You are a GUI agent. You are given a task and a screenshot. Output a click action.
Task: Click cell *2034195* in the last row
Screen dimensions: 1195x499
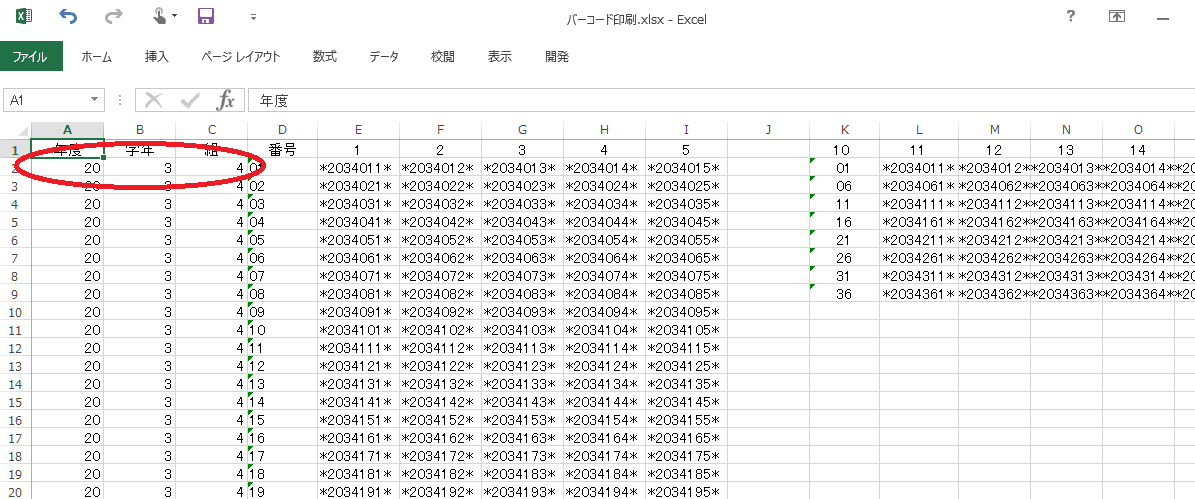click(x=687, y=491)
